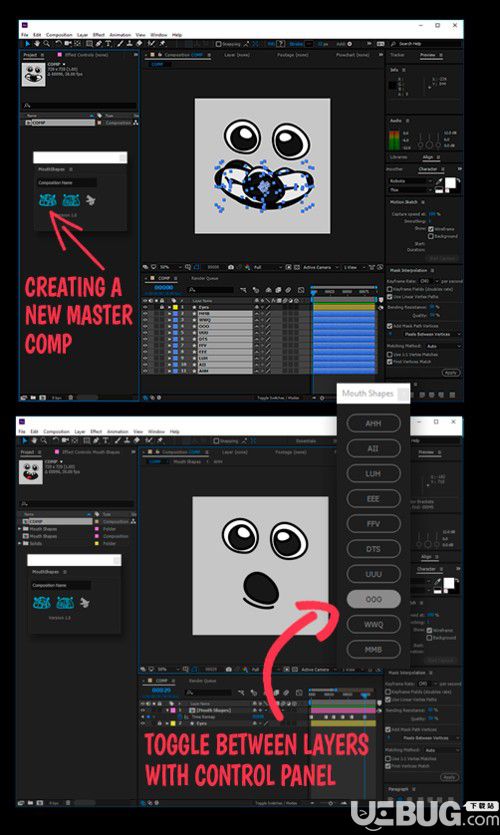Switch to the Flowchart (none) tab
The height and width of the screenshot is (835, 500).
pyautogui.click(x=352, y=55)
